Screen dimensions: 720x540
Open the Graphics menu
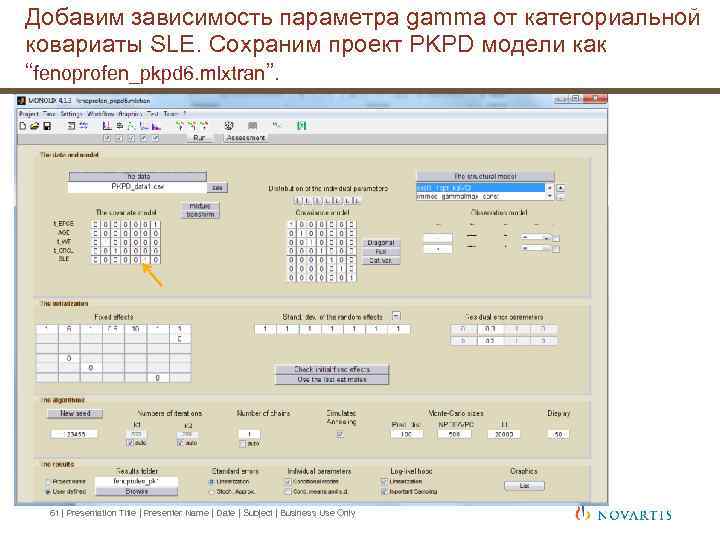(131, 113)
